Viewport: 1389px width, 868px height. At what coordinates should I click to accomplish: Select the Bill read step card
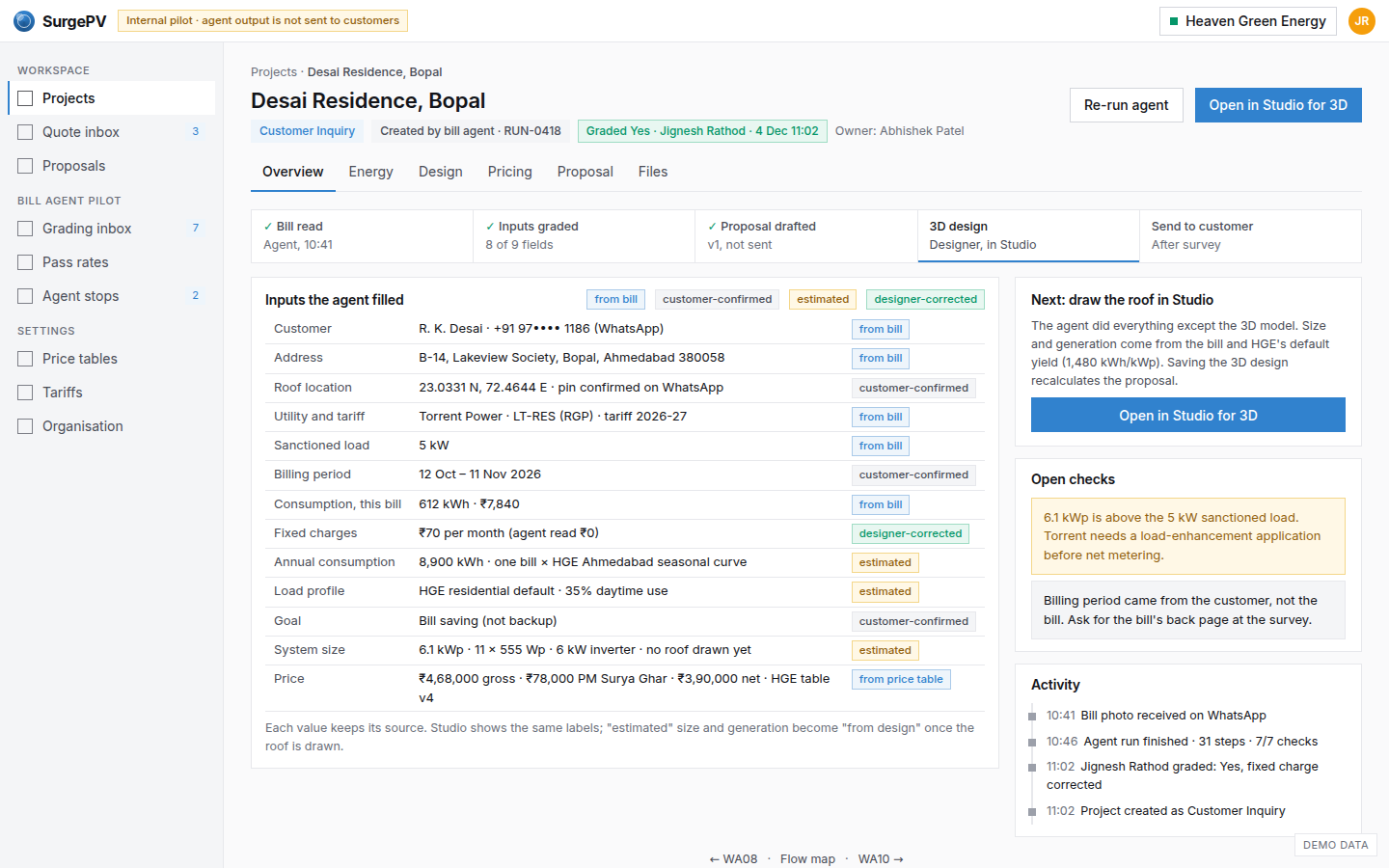(363, 235)
